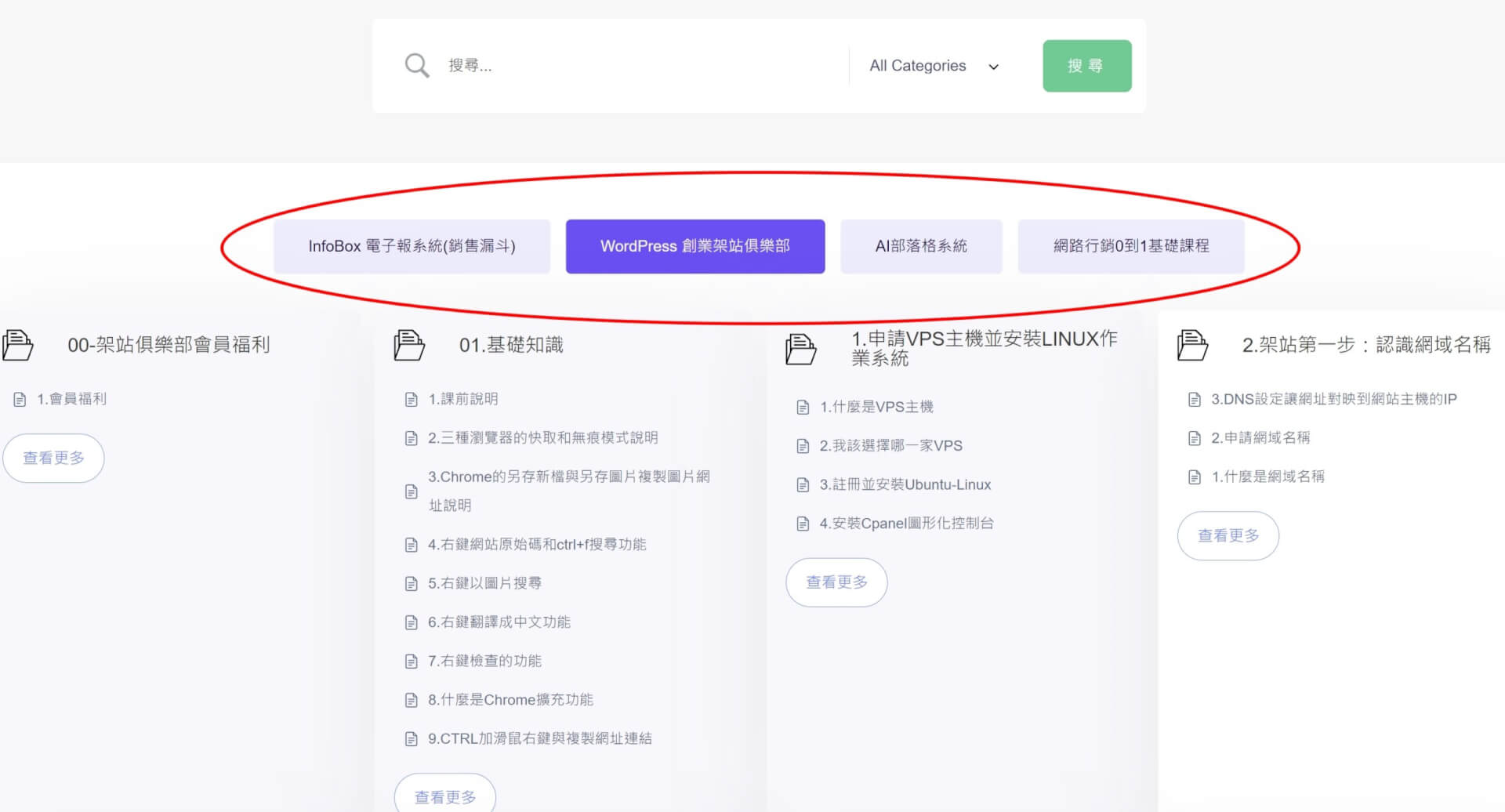The height and width of the screenshot is (812, 1505).
Task: Open 9.CTRL加滑鼠右鍵與複製網址連結 article
Action: click(x=539, y=738)
